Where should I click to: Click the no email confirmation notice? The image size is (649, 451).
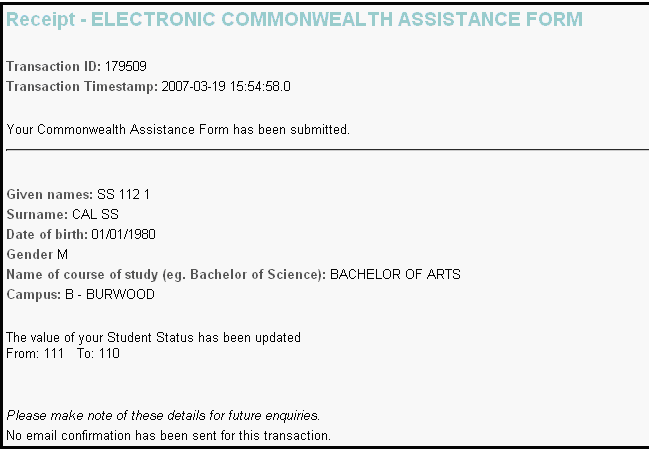click(168, 435)
